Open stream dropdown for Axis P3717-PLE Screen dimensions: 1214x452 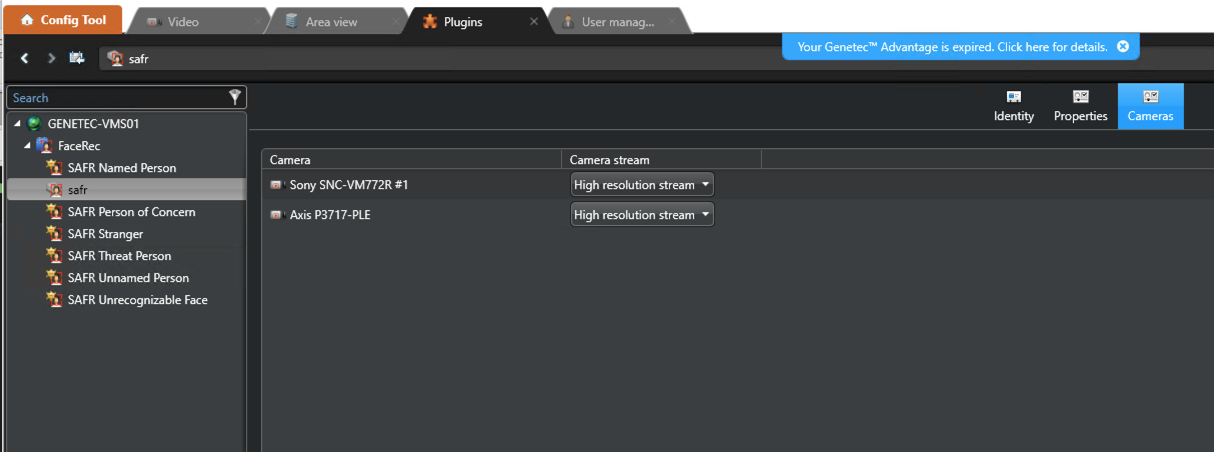642,215
